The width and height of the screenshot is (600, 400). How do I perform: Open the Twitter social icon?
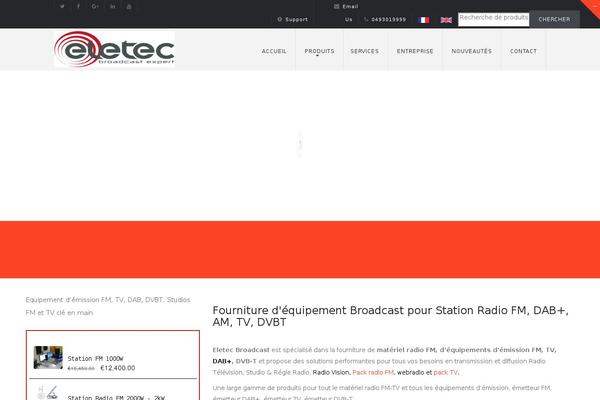tap(62, 7)
